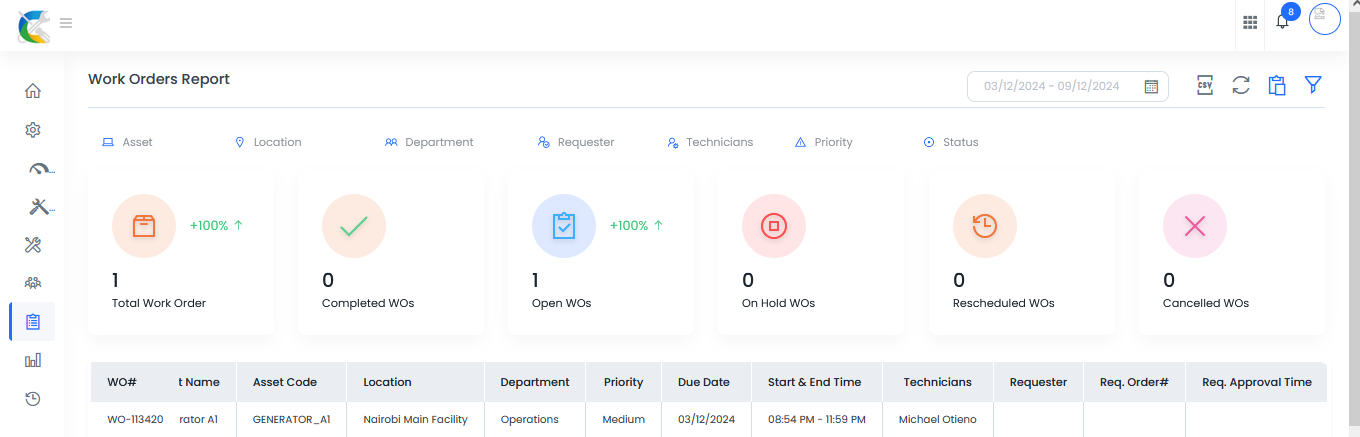The width and height of the screenshot is (1360, 437).
Task: Open the Technicians filter
Action: tap(710, 142)
